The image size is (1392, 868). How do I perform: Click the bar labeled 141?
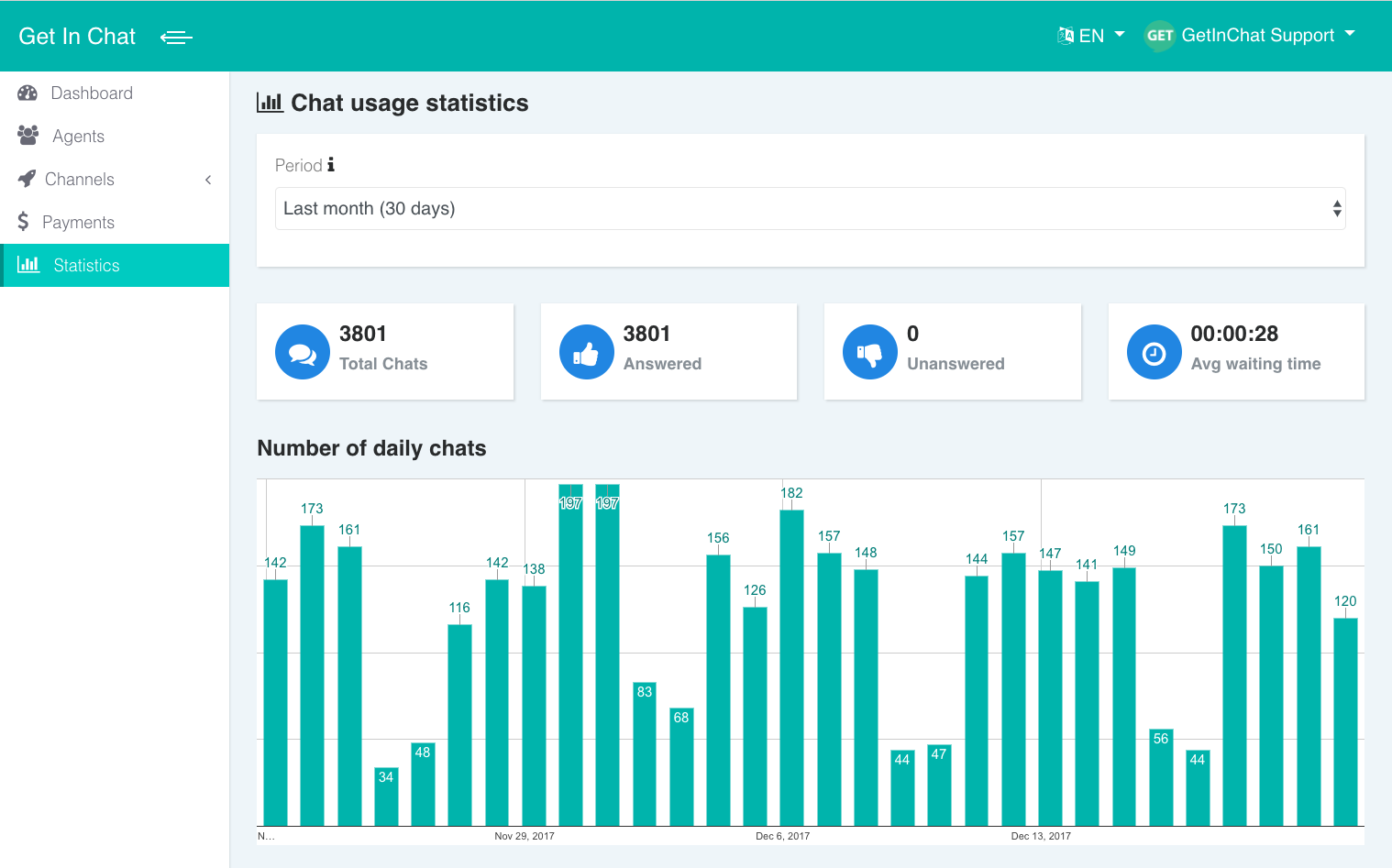coord(1087,704)
